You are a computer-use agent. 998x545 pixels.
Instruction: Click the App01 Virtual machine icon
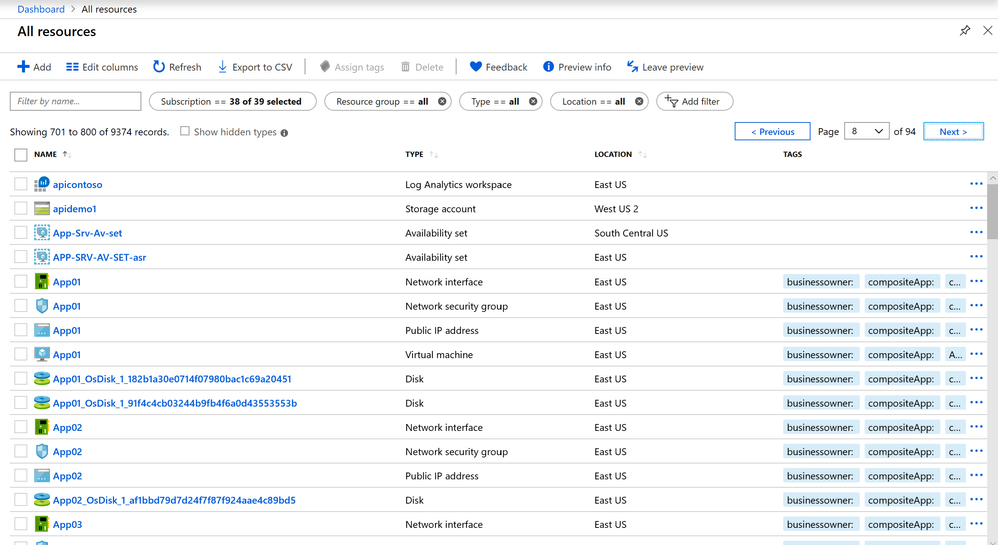[x=41, y=354]
